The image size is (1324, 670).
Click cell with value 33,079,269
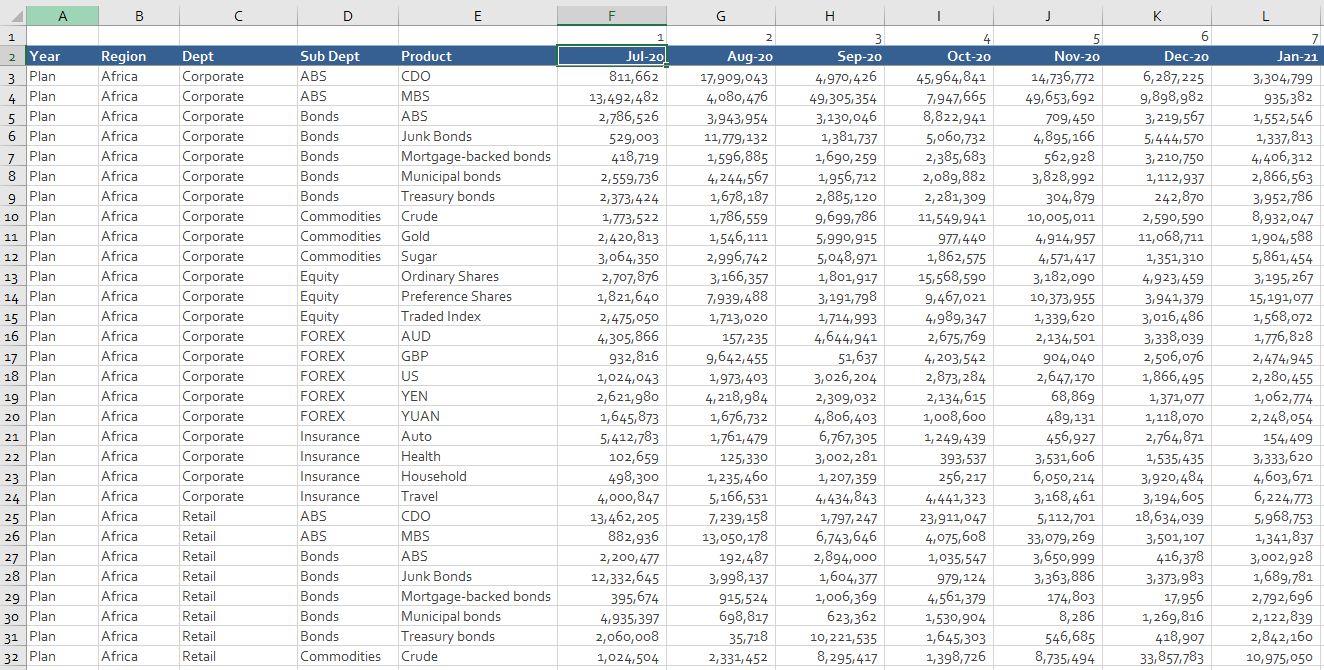[1048, 536]
